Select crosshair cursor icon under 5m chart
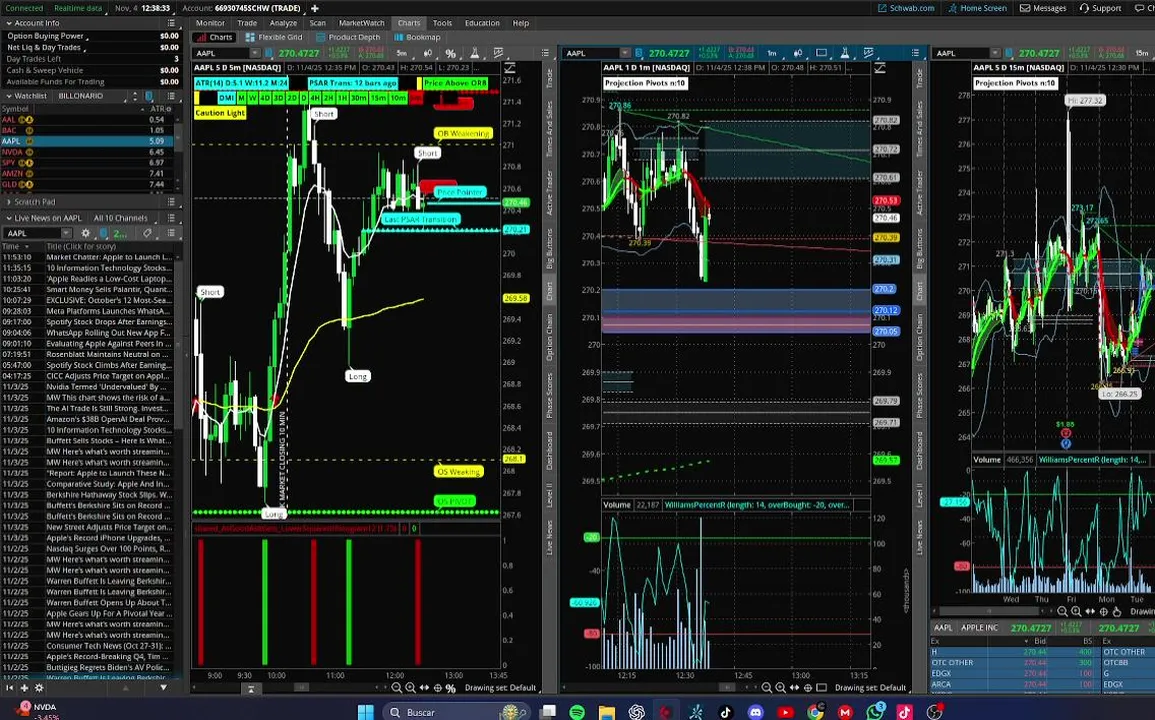 click(438, 688)
